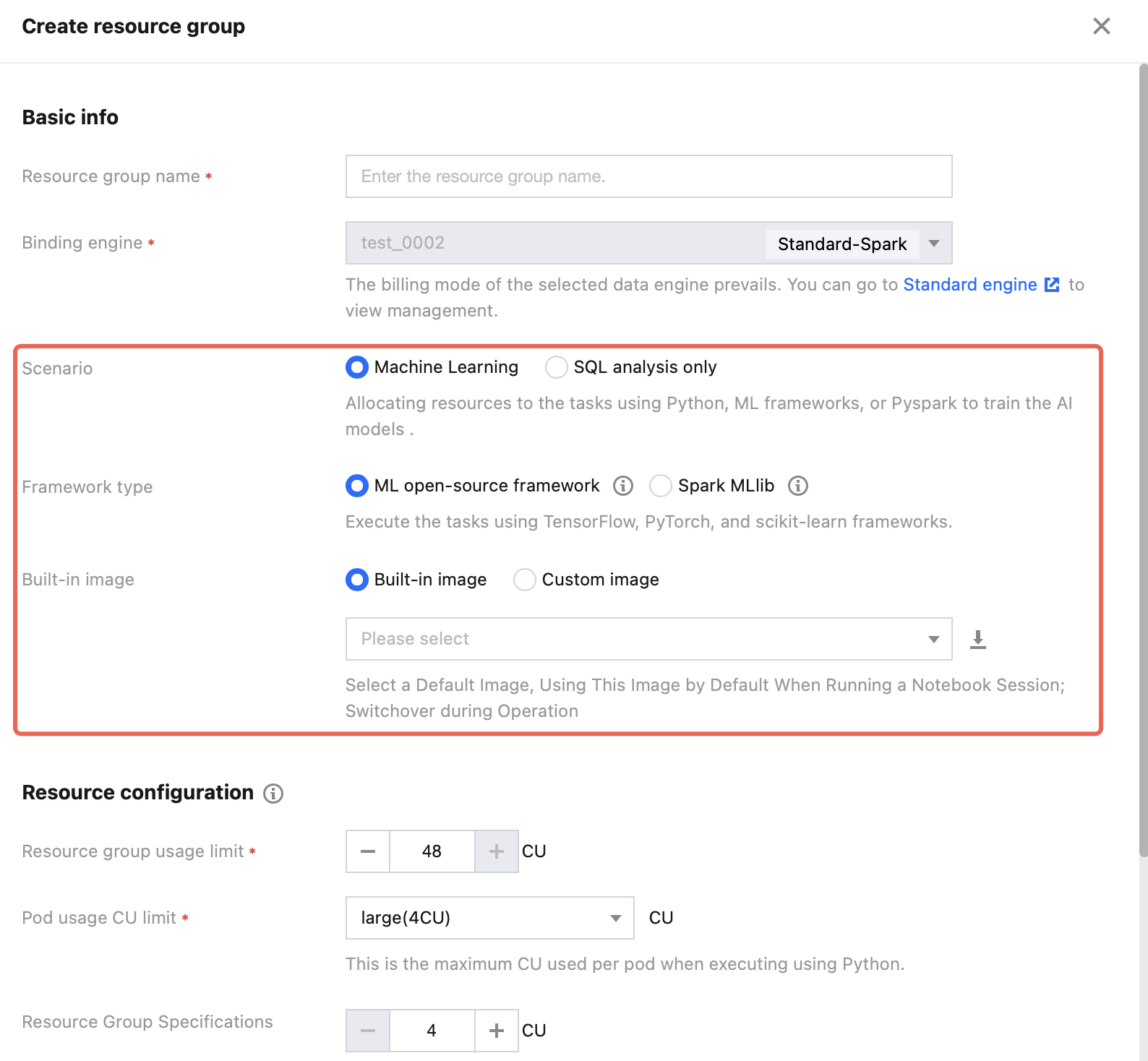Select the SQL analysis only scenario
1148x1061 pixels.
point(557,367)
